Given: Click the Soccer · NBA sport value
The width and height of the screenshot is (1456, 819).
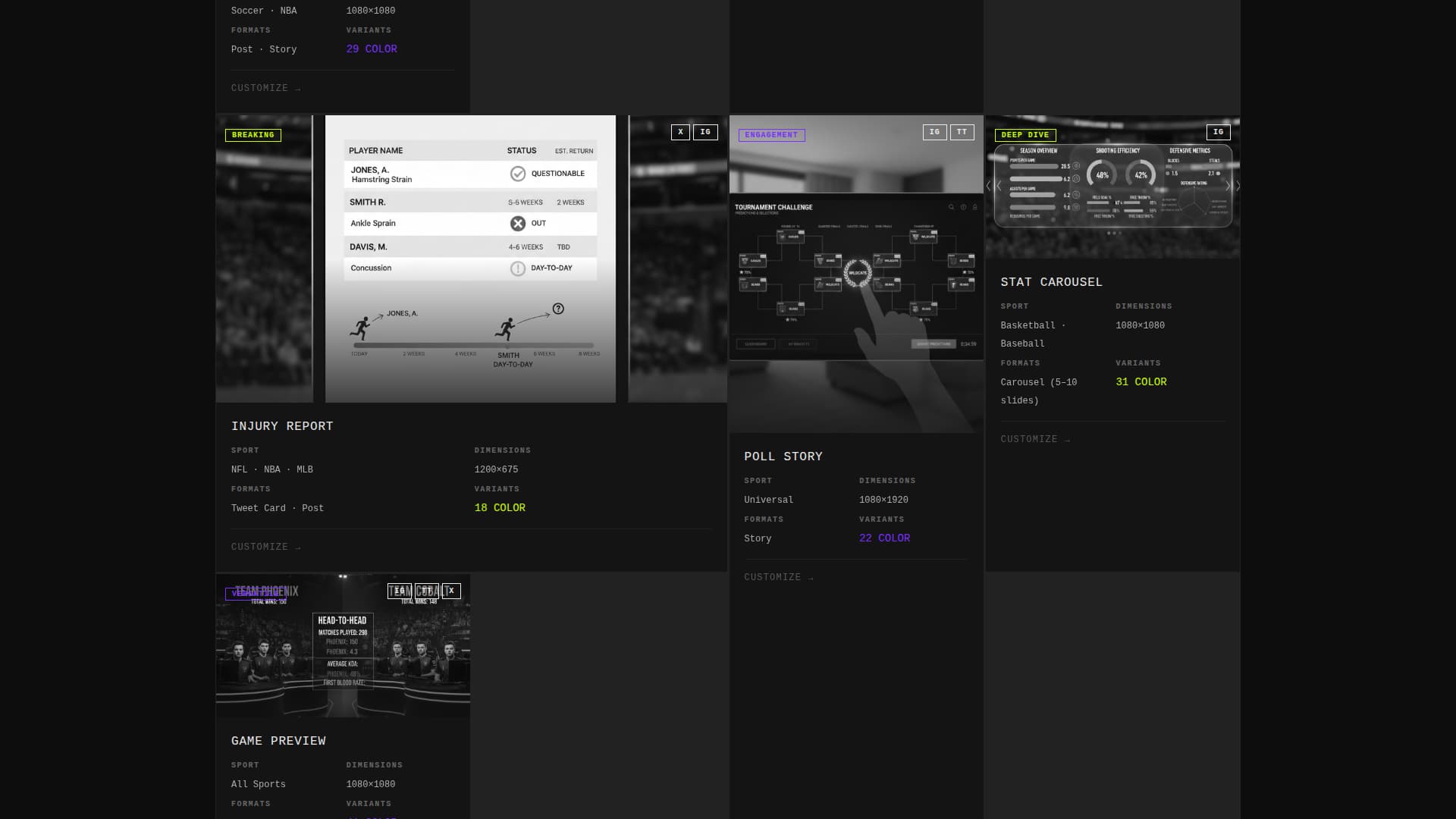Looking at the screenshot, I should tap(264, 11).
